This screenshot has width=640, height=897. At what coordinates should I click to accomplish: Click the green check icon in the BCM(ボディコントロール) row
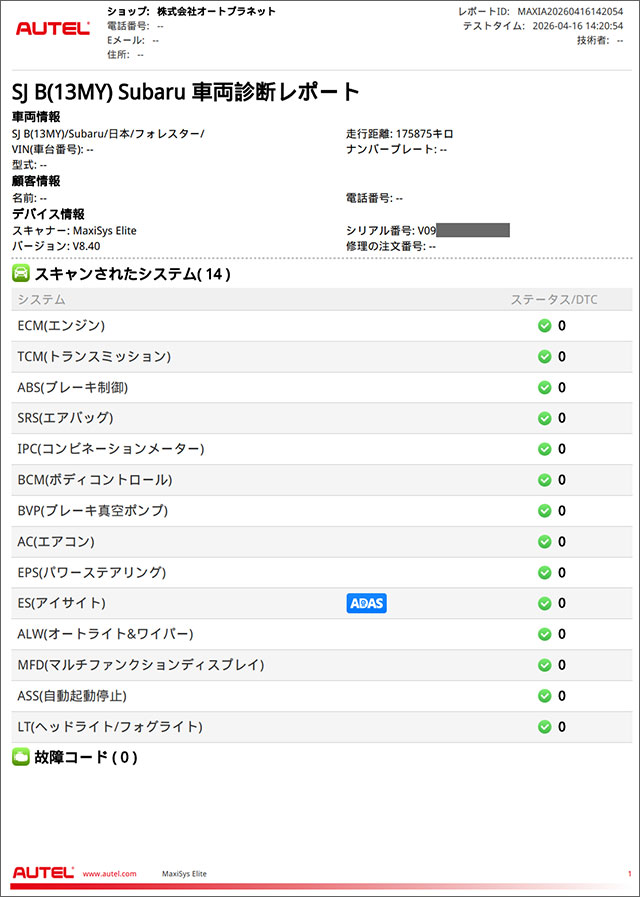click(544, 480)
